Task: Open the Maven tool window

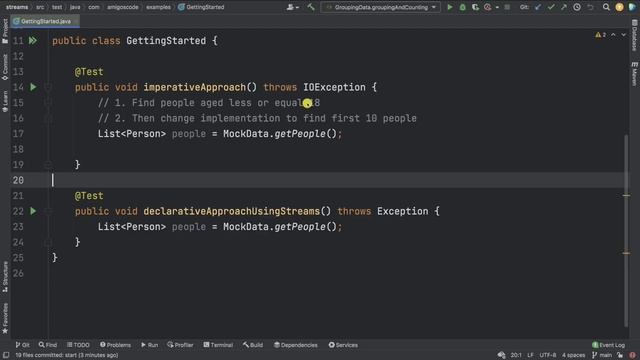Action: pos(635,73)
